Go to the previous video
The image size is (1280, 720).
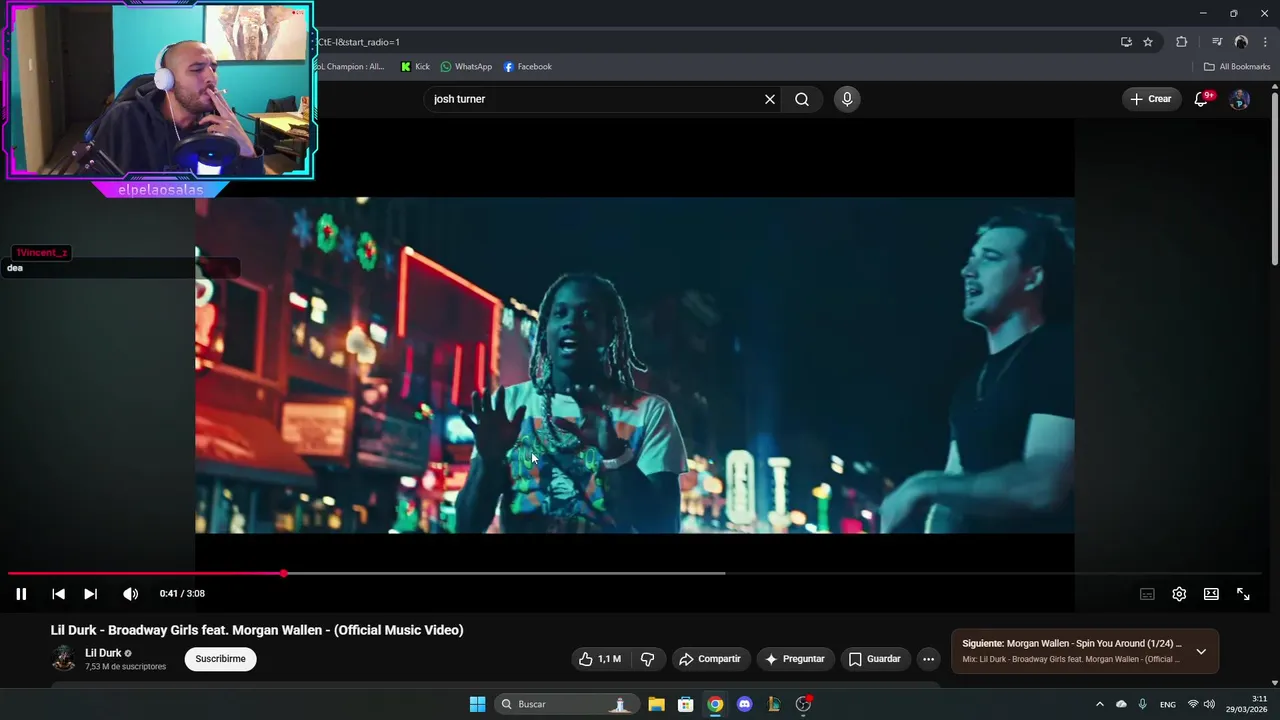(x=58, y=594)
